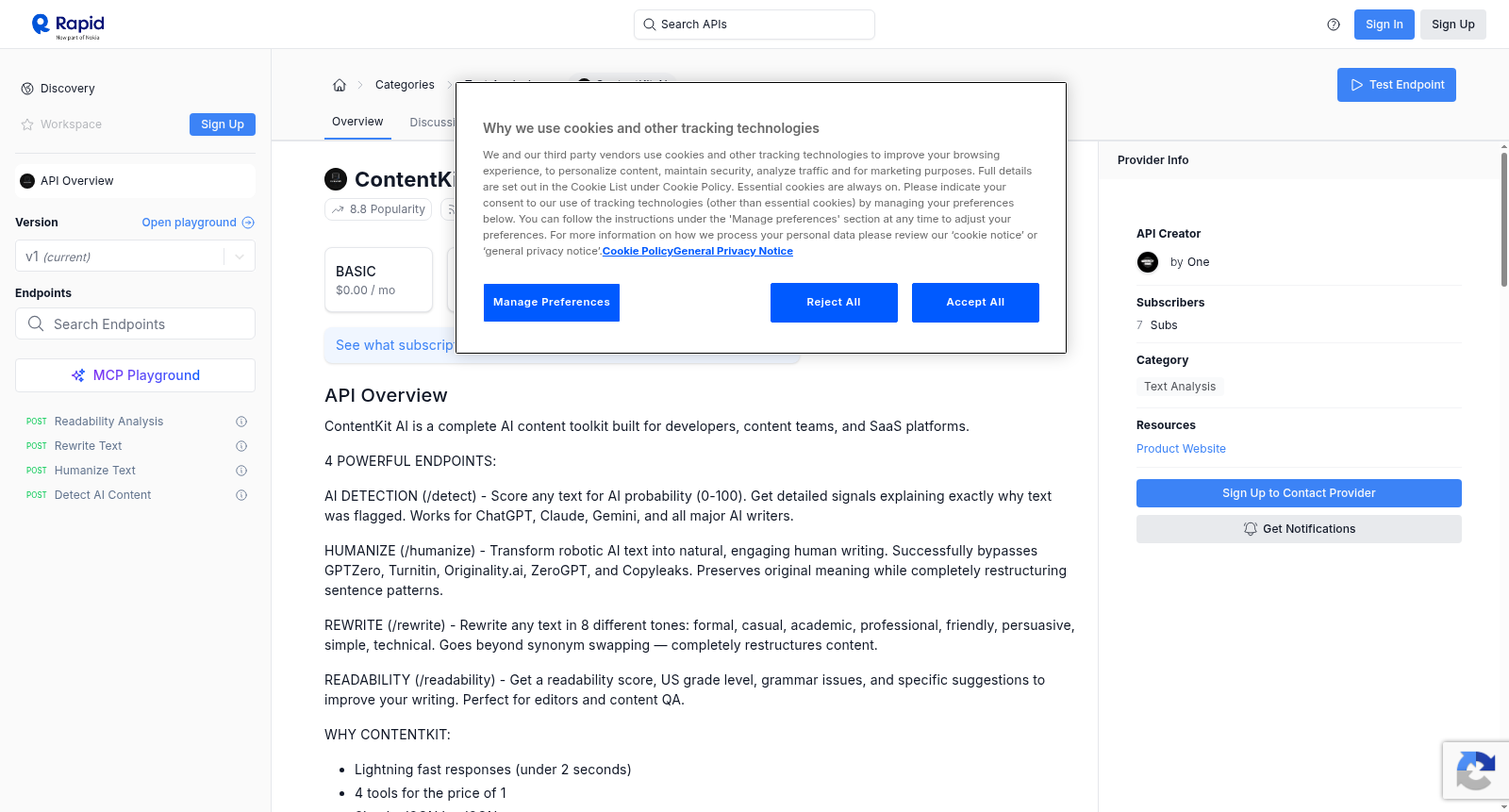Click the page vertical scrollbar

tap(1503, 219)
